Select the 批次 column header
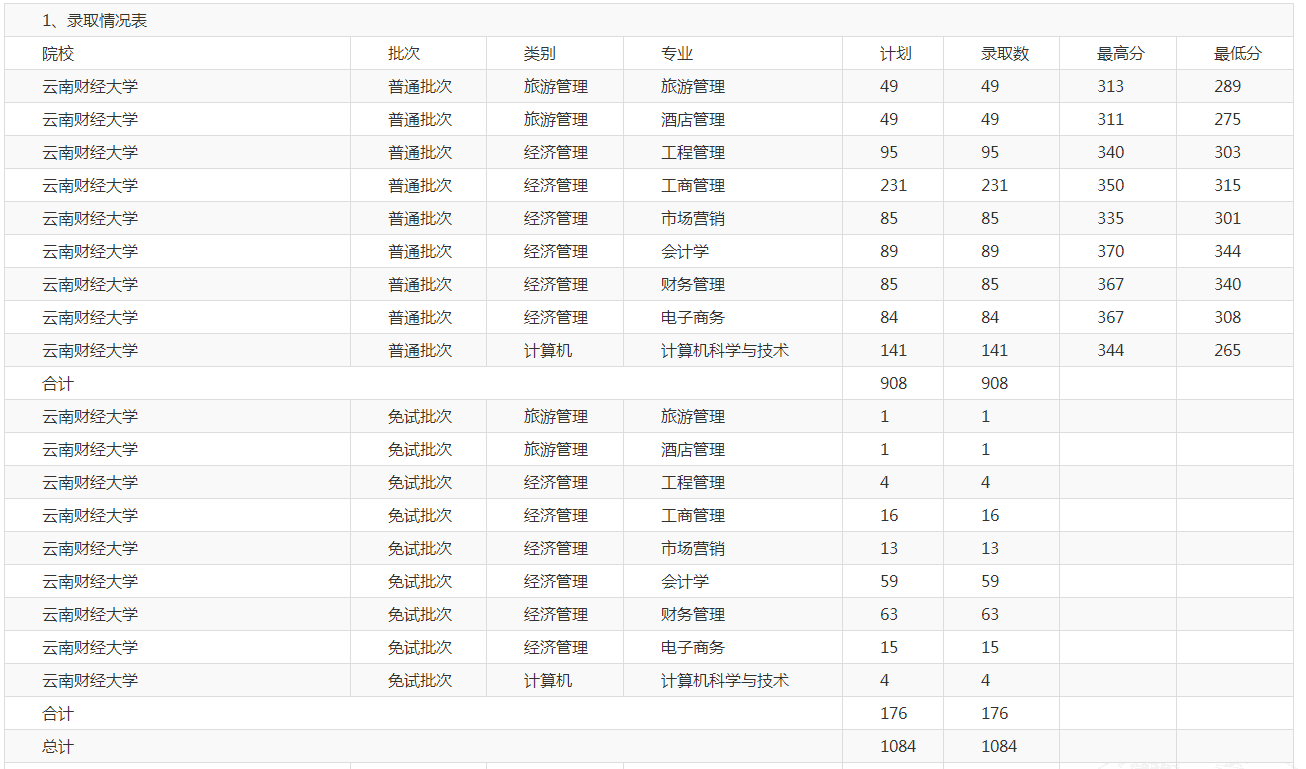Image resolution: width=1306 pixels, height=769 pixels. click(404, 54)
